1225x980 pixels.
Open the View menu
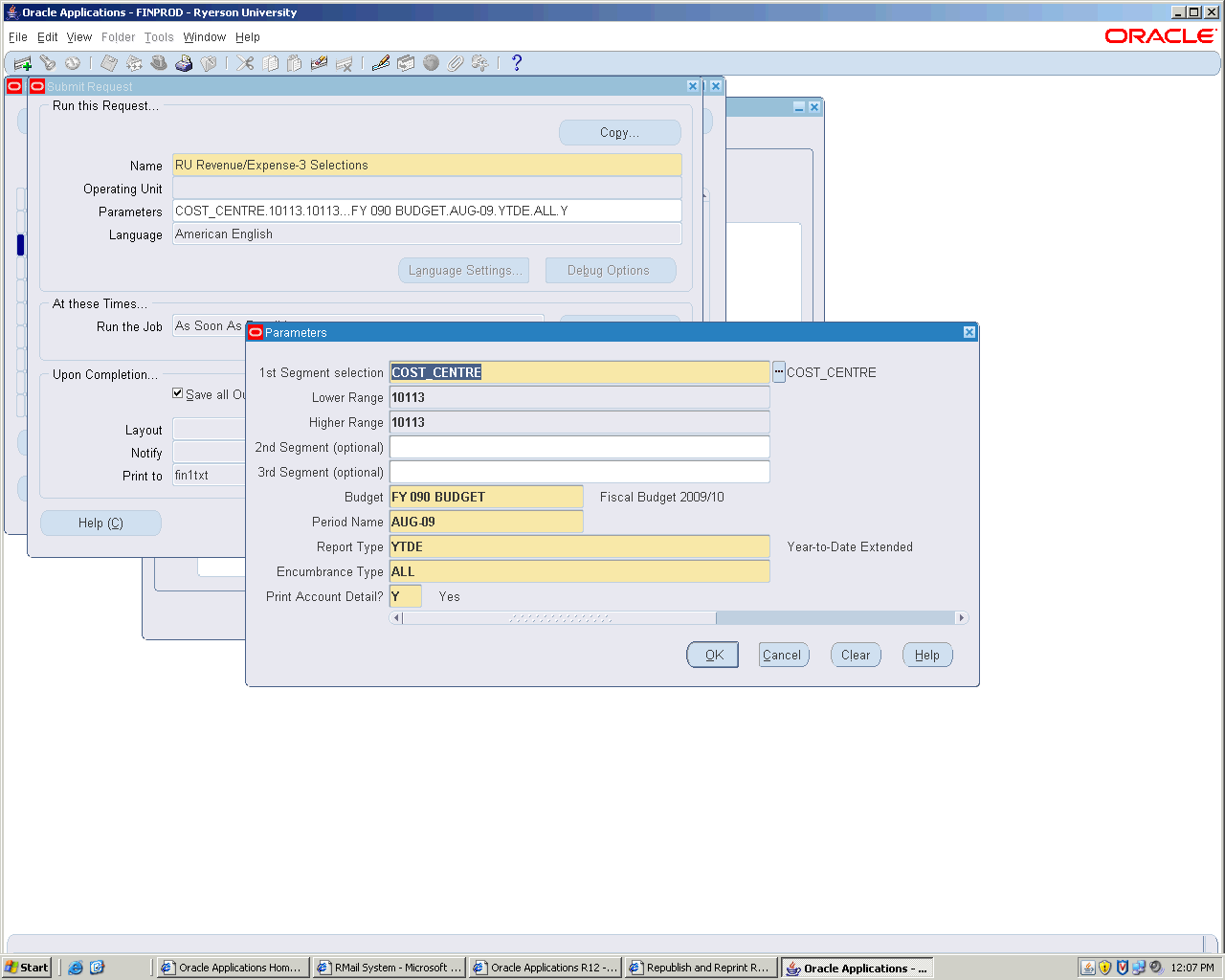point(79,37)
